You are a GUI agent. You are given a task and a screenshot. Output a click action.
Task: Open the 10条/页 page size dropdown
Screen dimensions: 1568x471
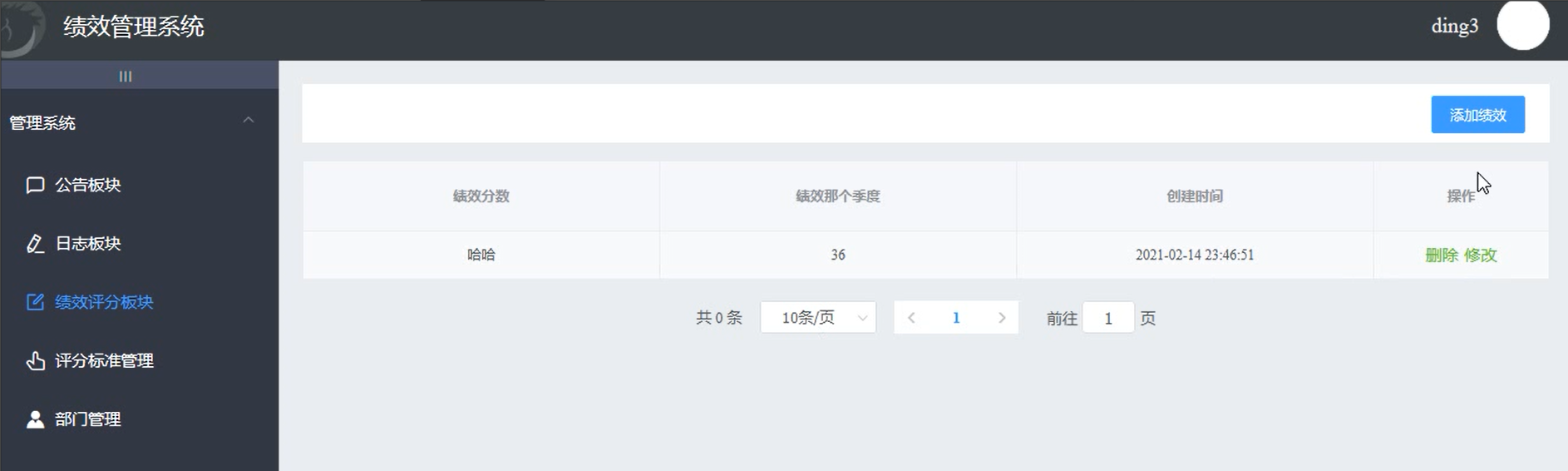[818, 318]
